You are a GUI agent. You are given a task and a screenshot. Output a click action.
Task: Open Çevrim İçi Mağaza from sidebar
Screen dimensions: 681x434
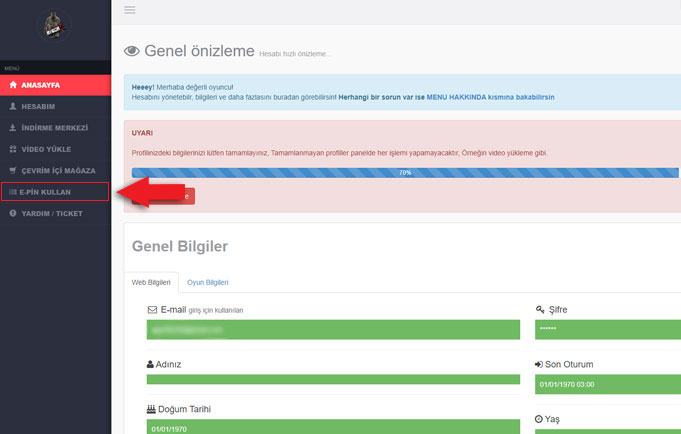(58, 170)
